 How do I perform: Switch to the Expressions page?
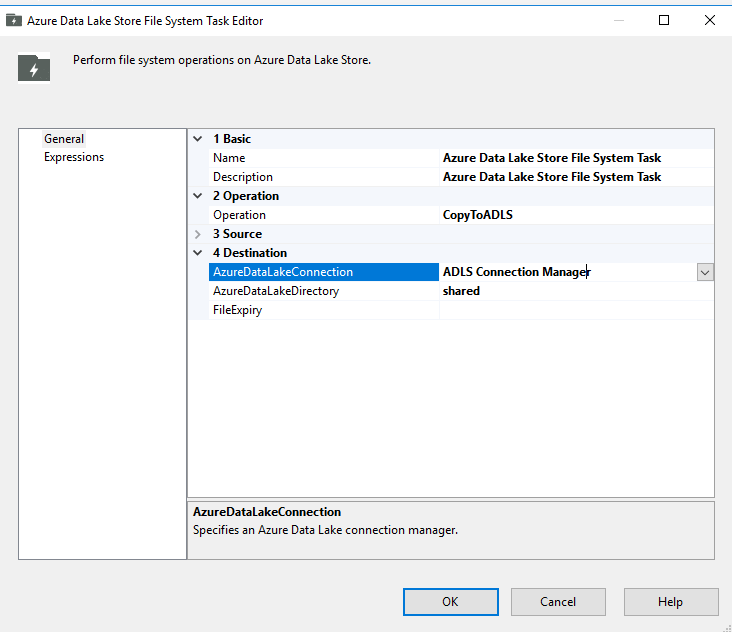pyautogui.click(x=74, y=157)
